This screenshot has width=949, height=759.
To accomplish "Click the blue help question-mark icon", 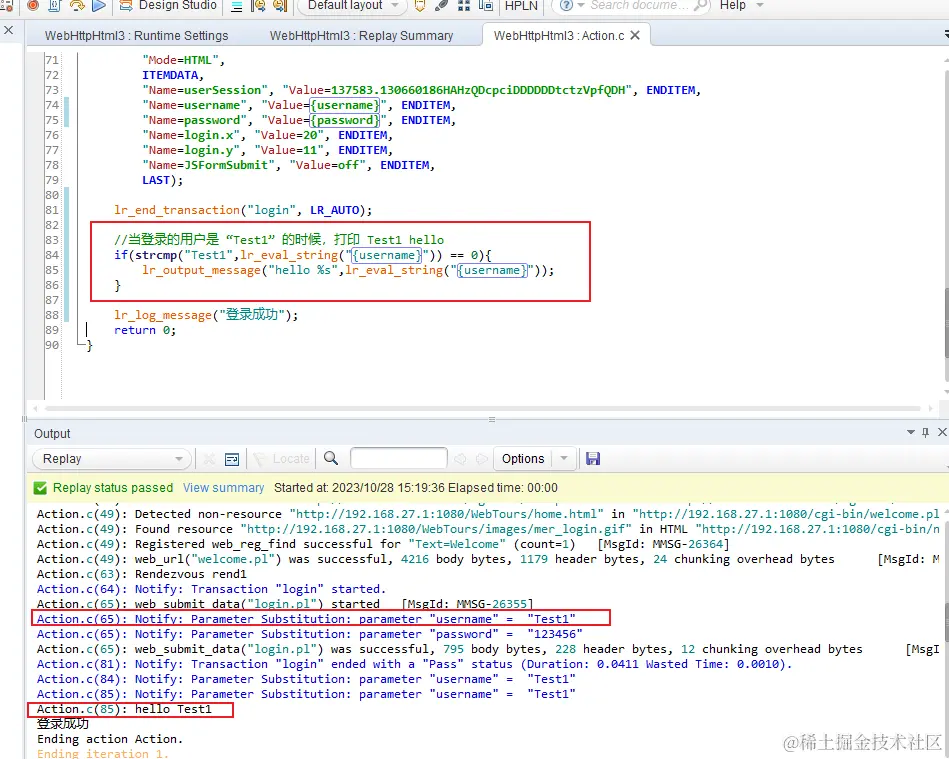I will pos(566,5).
